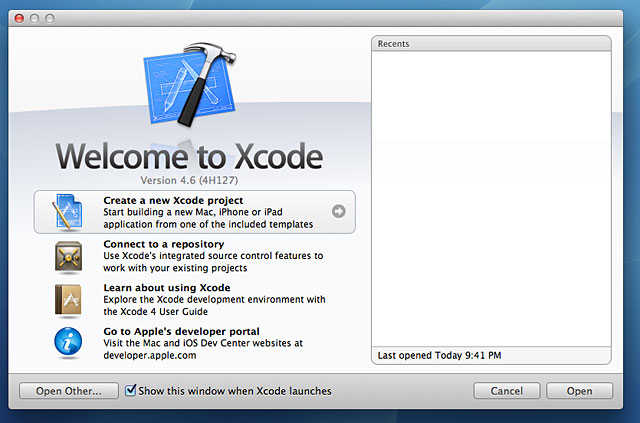Click the Cancel button
Viewport: 640px width, 423px height.
click(507, 391)
